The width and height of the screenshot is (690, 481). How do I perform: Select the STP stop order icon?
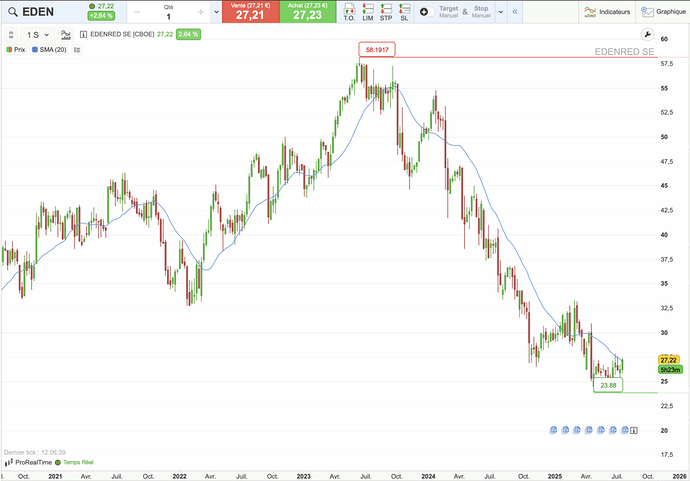pyautogui.click(x=386, y=12)
